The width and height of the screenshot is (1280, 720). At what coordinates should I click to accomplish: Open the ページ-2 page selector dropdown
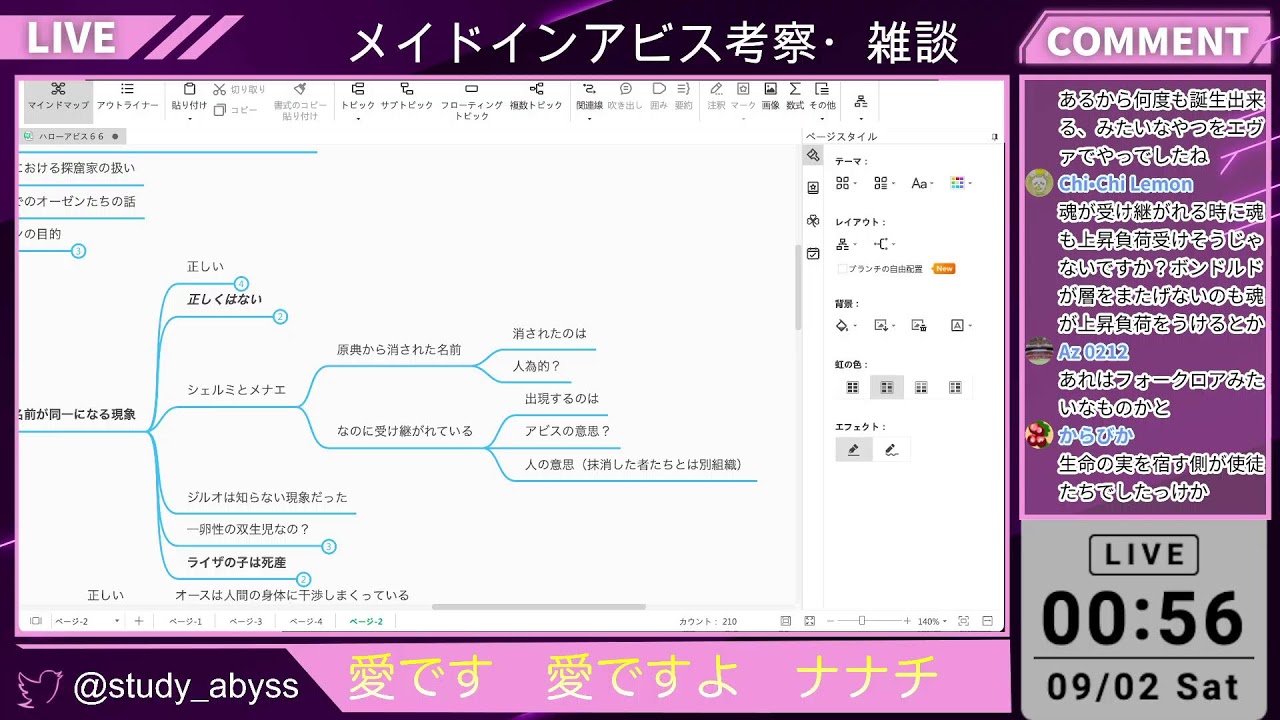point(87,621)
